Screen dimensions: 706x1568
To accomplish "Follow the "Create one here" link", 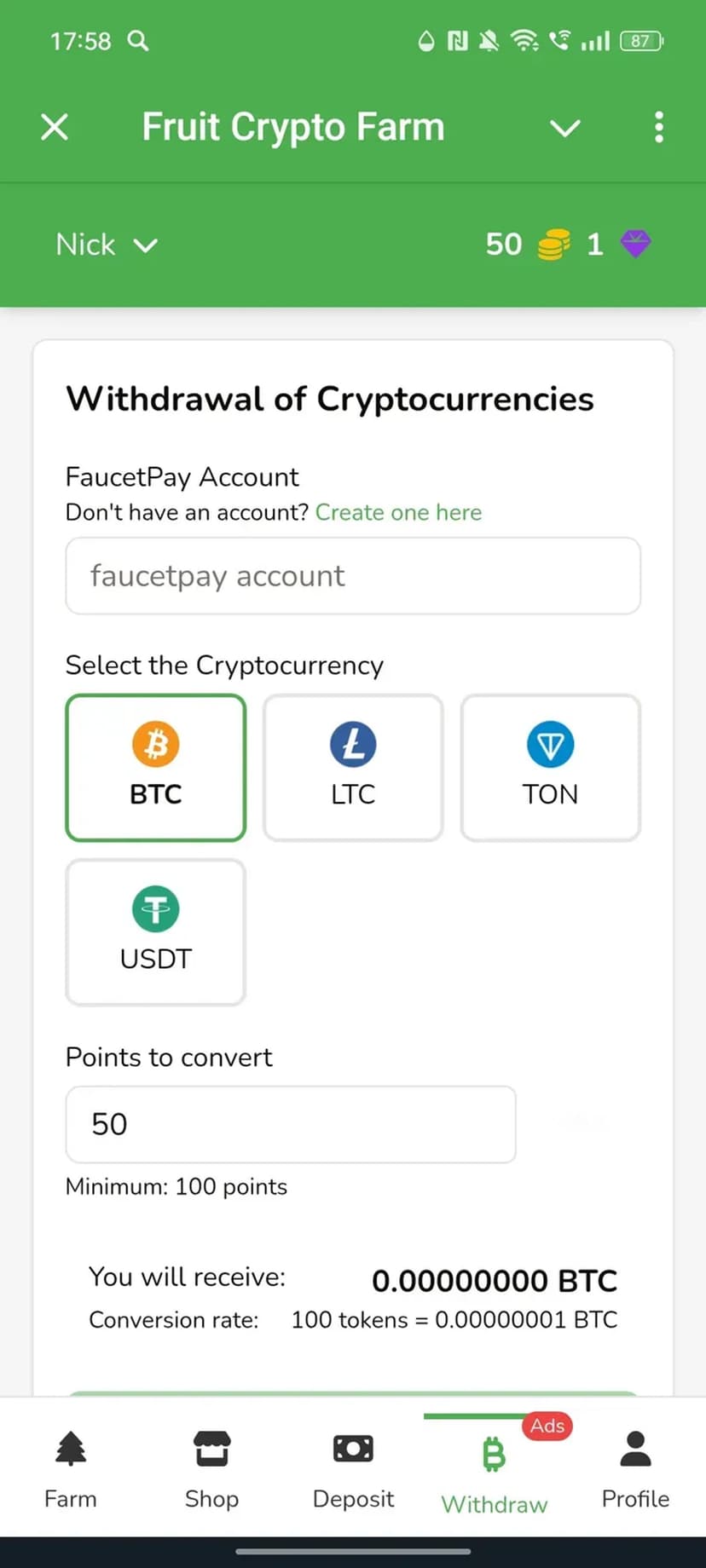I will [398, 512].
